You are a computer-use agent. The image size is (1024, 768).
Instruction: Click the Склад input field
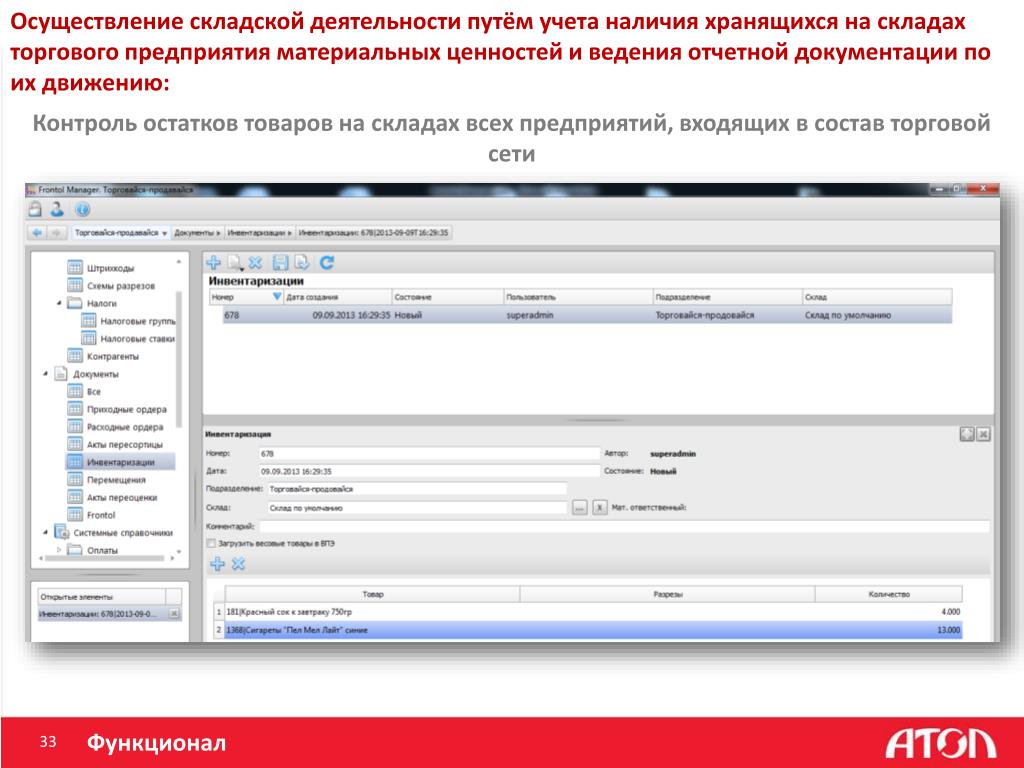[417, 507]
